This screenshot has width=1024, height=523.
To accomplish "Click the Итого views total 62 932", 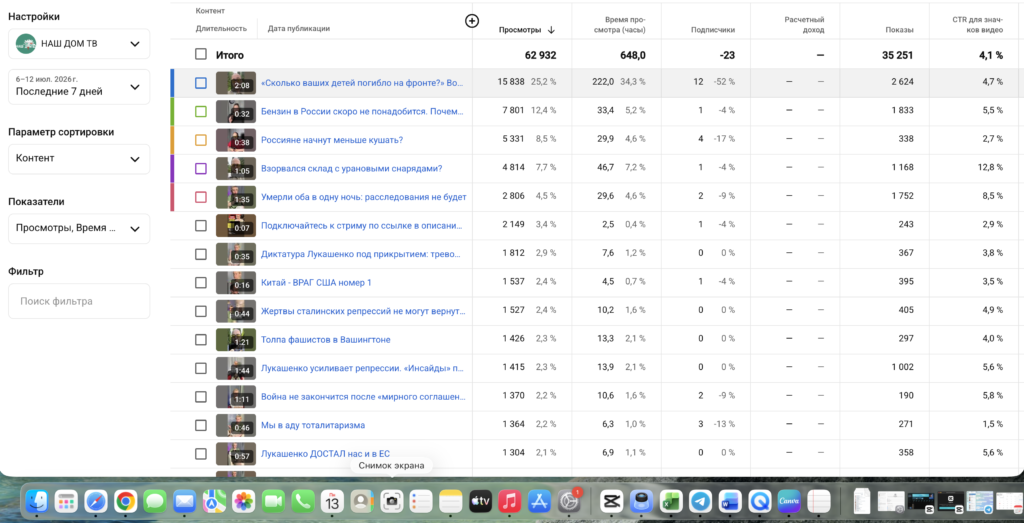I will tap(540, 55).
